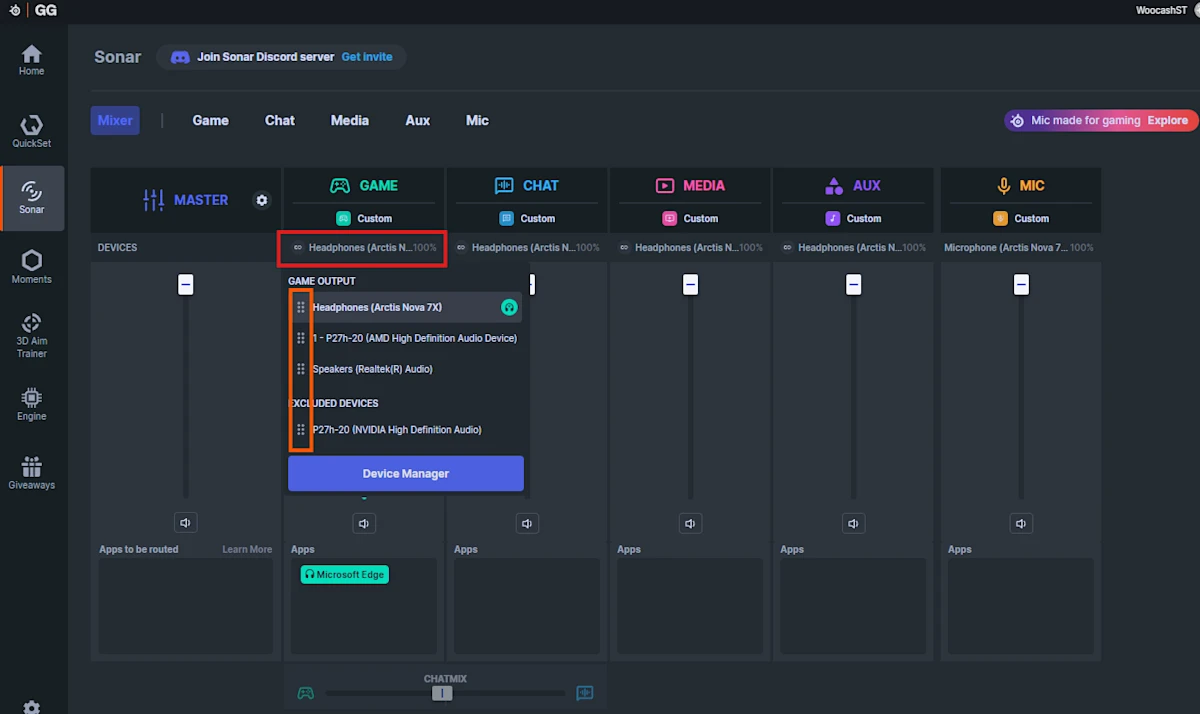
Task: Open the Aux output device dropdown
Action: 853,247
